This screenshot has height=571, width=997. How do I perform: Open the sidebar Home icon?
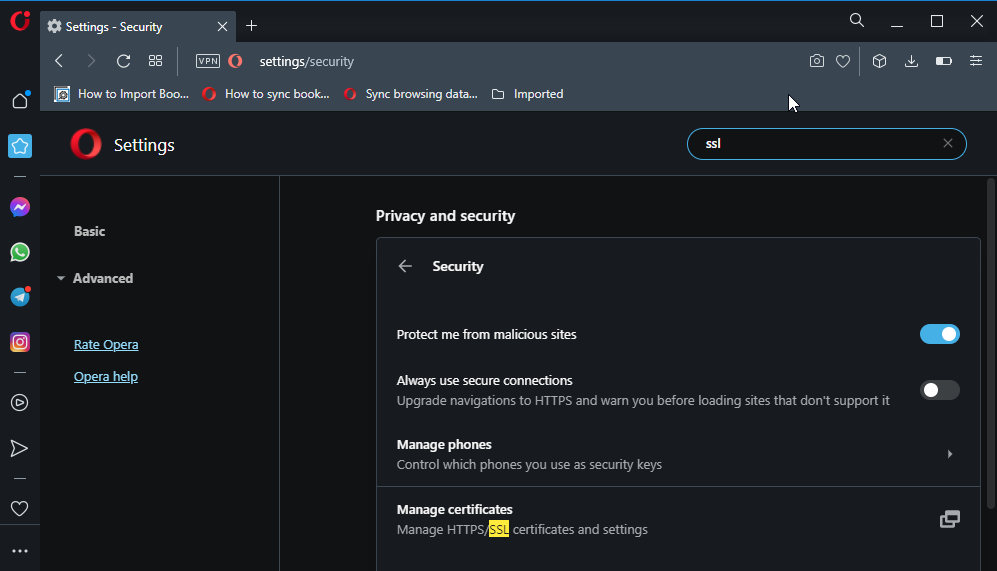pos(20,100)
